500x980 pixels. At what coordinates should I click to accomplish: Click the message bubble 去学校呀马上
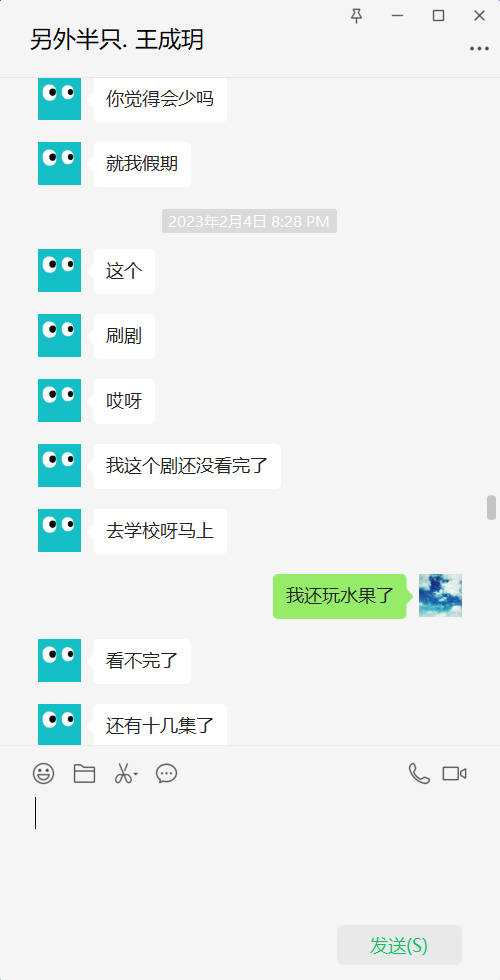(x=160, y=531)
